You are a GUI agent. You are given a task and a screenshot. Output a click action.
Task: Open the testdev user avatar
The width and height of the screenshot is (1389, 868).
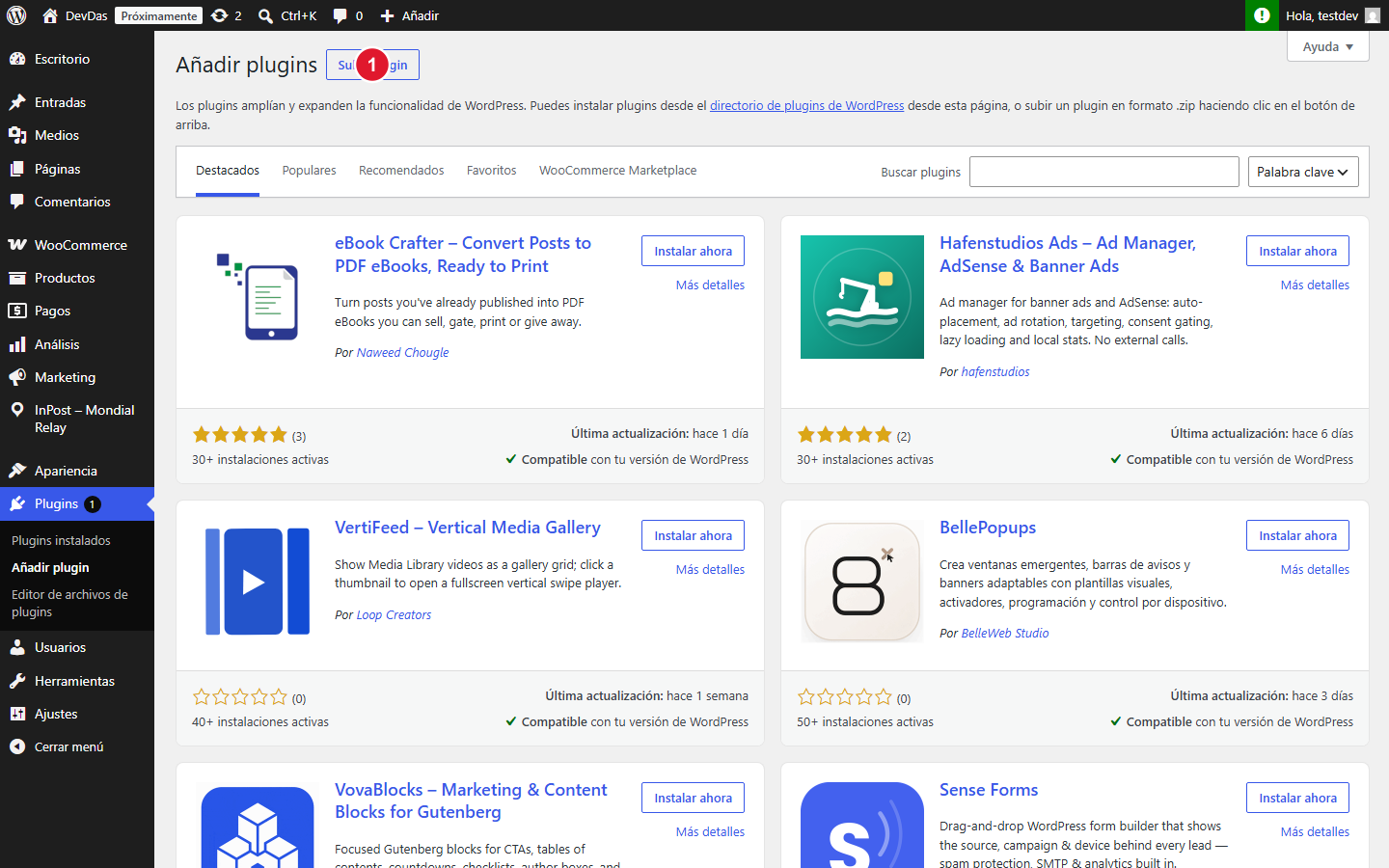[1372, 15]
